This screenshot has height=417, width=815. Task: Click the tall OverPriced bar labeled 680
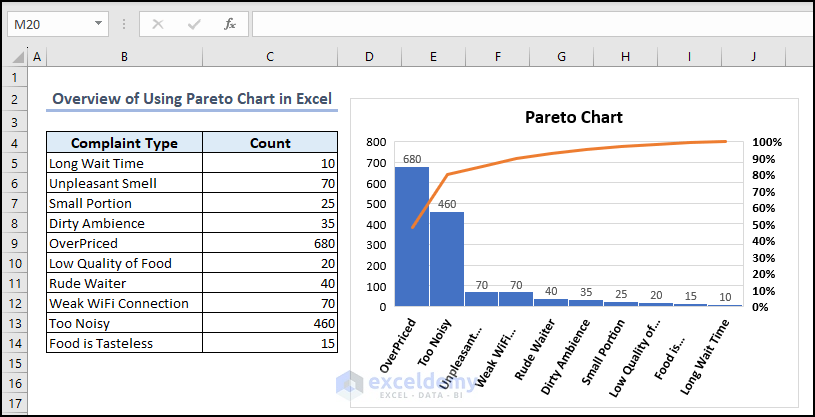(411, 240)
